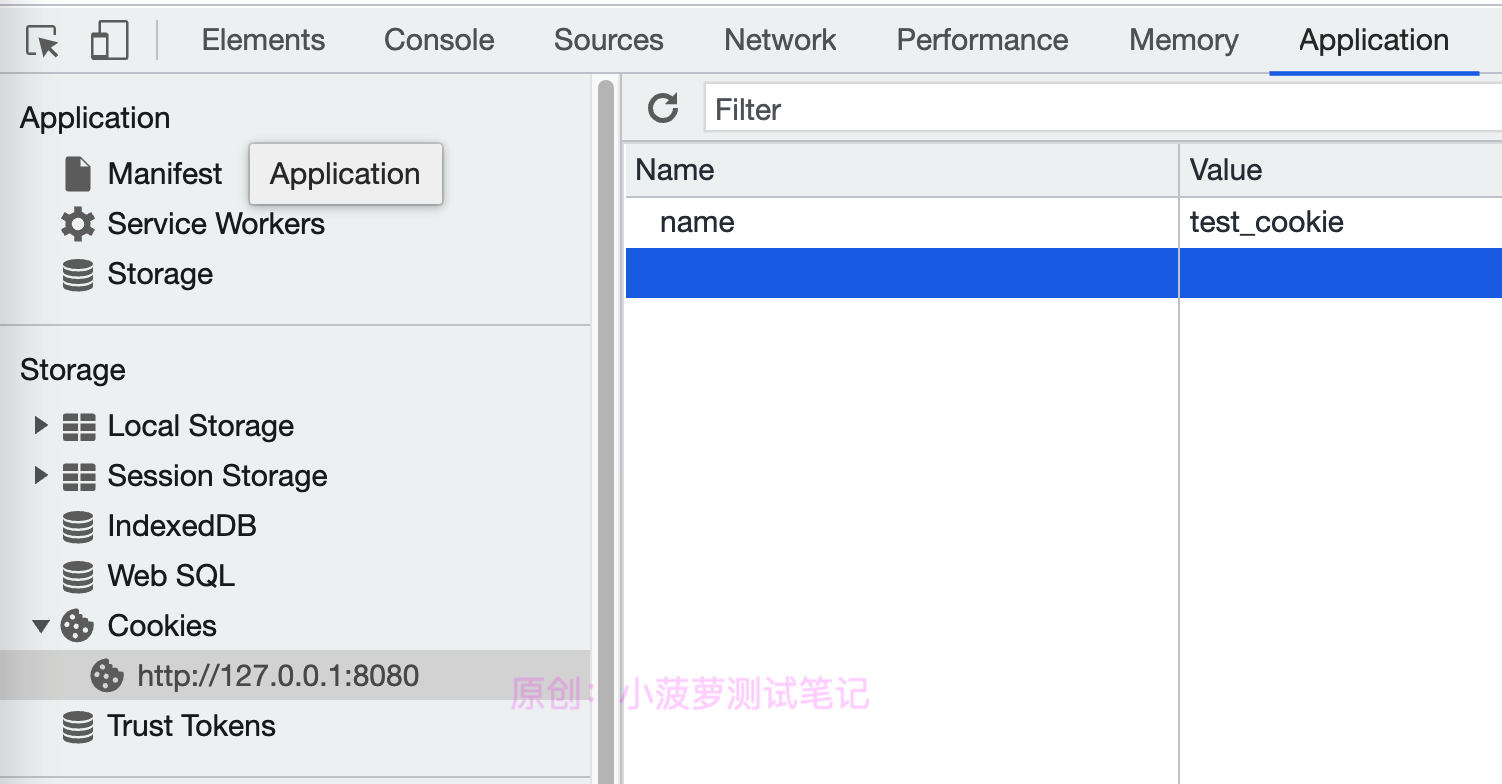Collapse the Cookies tree section
Viewport: 1502px width, 784px height.
click(x=40, y=625)
